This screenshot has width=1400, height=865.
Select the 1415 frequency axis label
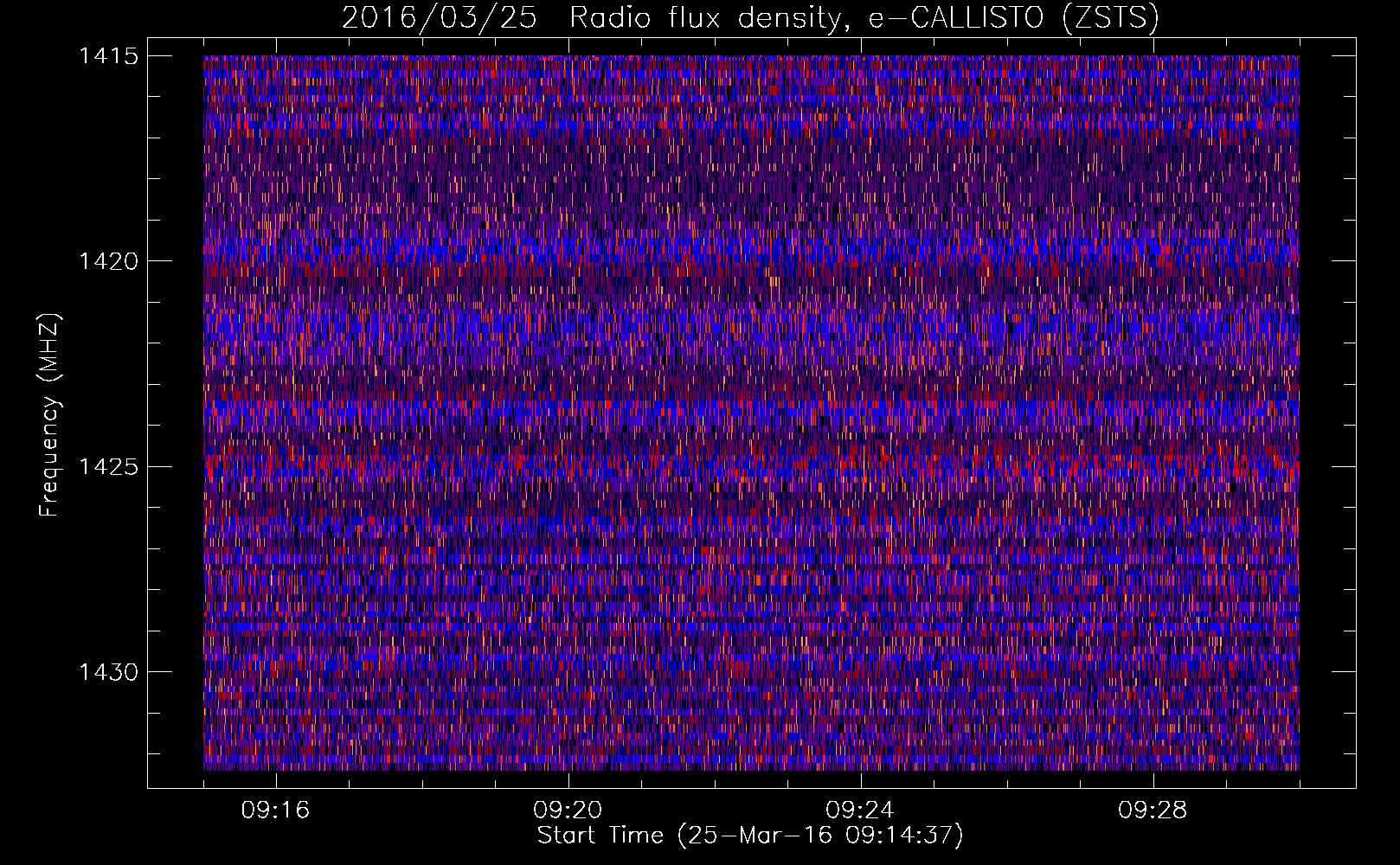(109, 56)
